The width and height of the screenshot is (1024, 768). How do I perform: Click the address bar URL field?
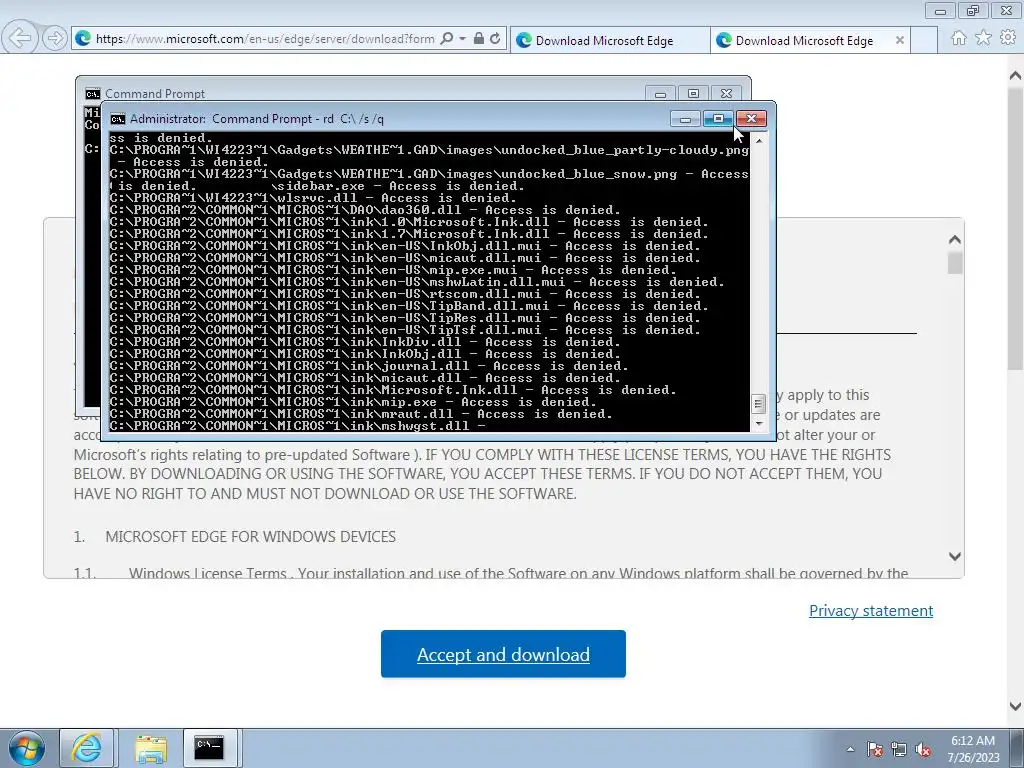(264, 39)
